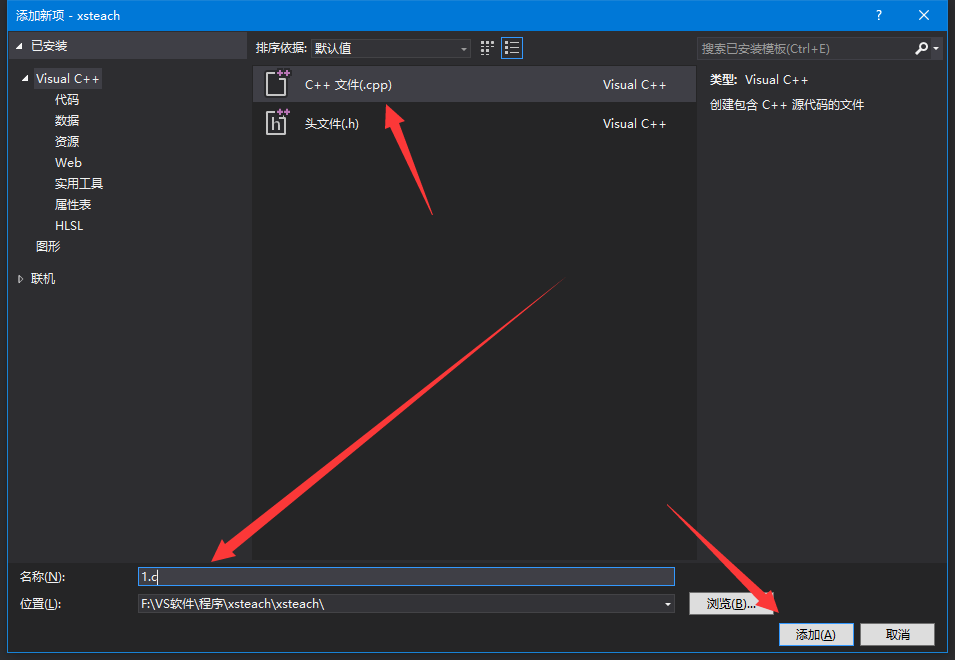Screen dimensions: 955x660
Task: Select the HLSL category
Action: (x=69, y=226)
